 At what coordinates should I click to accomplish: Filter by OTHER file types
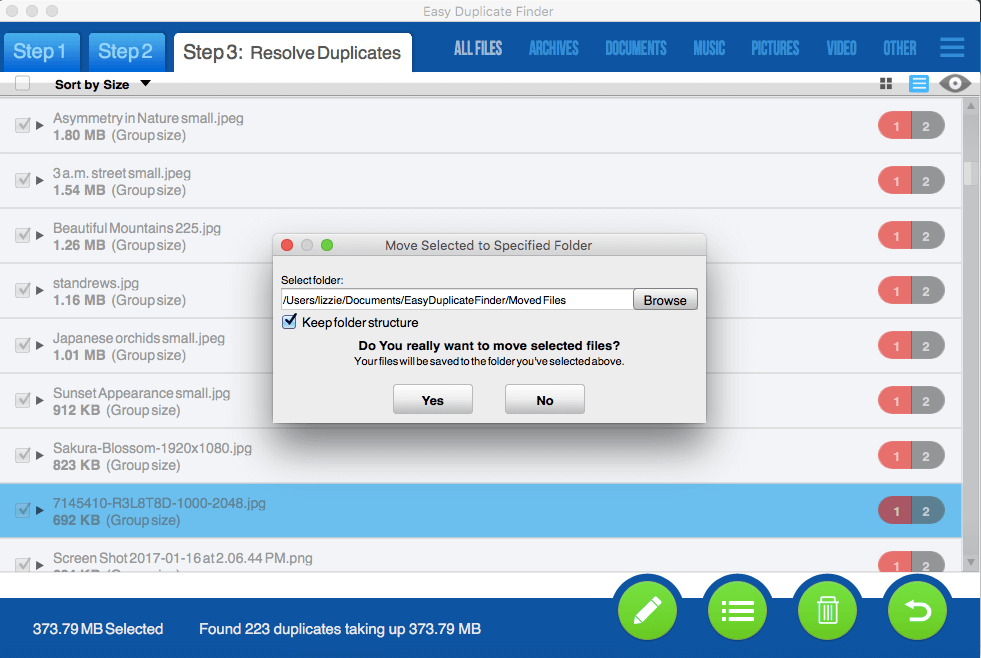tap(900, 48)
